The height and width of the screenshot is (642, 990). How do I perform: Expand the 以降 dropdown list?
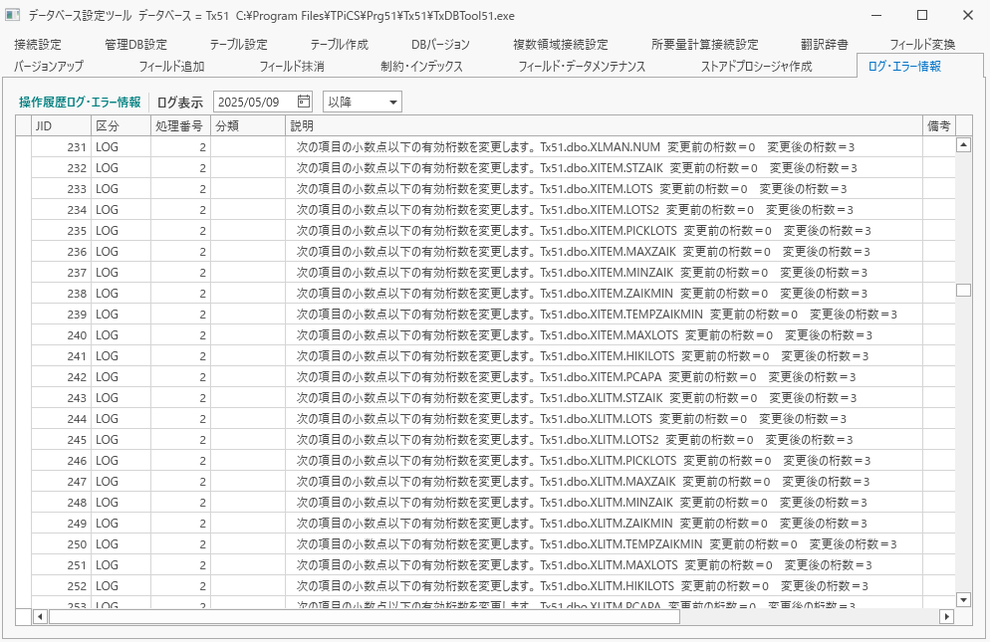click(x=362, y=102)
